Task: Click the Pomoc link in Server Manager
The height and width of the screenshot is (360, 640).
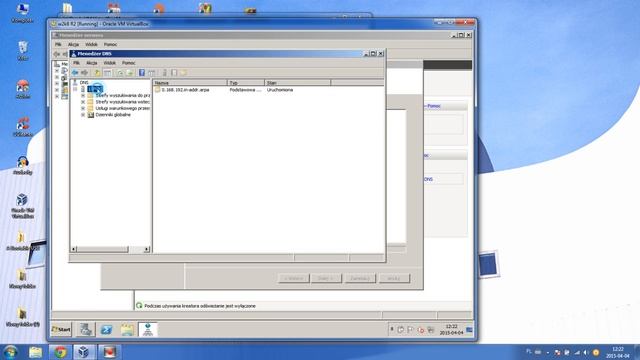Action: pos(433,106)
